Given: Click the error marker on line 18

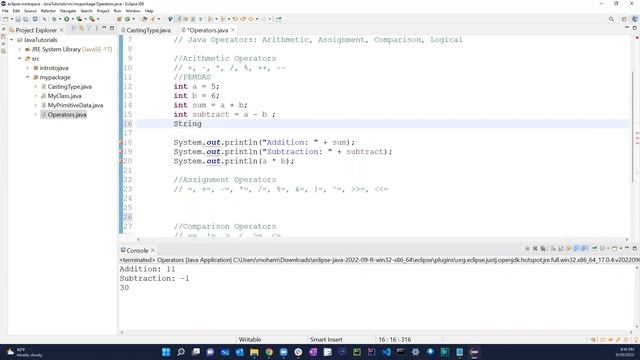Looking at the screenshot, I should pos(121,142).
